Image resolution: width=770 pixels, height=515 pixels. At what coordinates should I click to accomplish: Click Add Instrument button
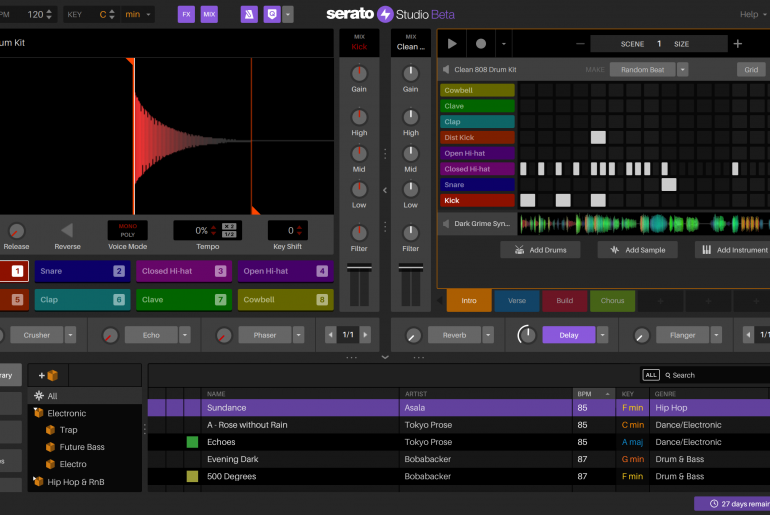733,250
